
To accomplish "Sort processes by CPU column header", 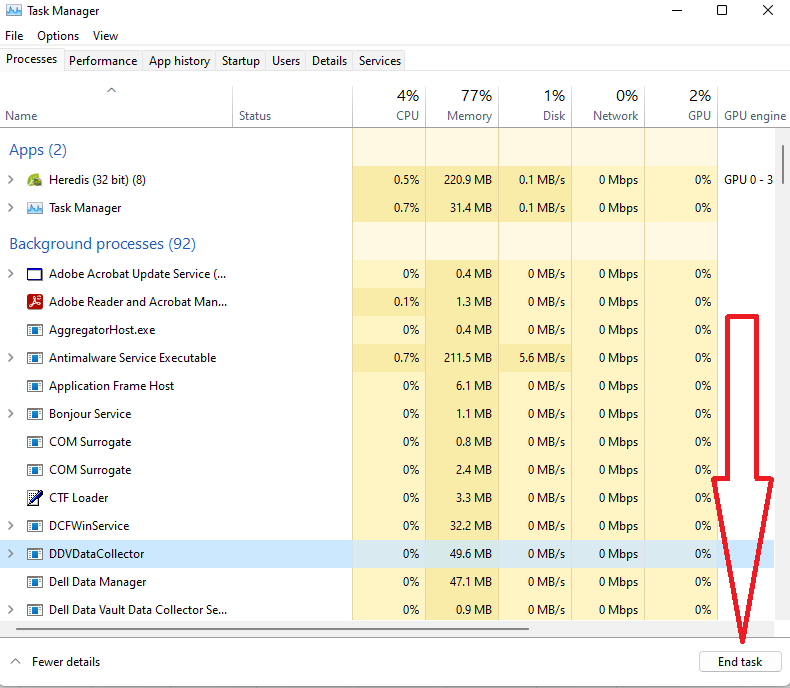I will click(389, 106).
